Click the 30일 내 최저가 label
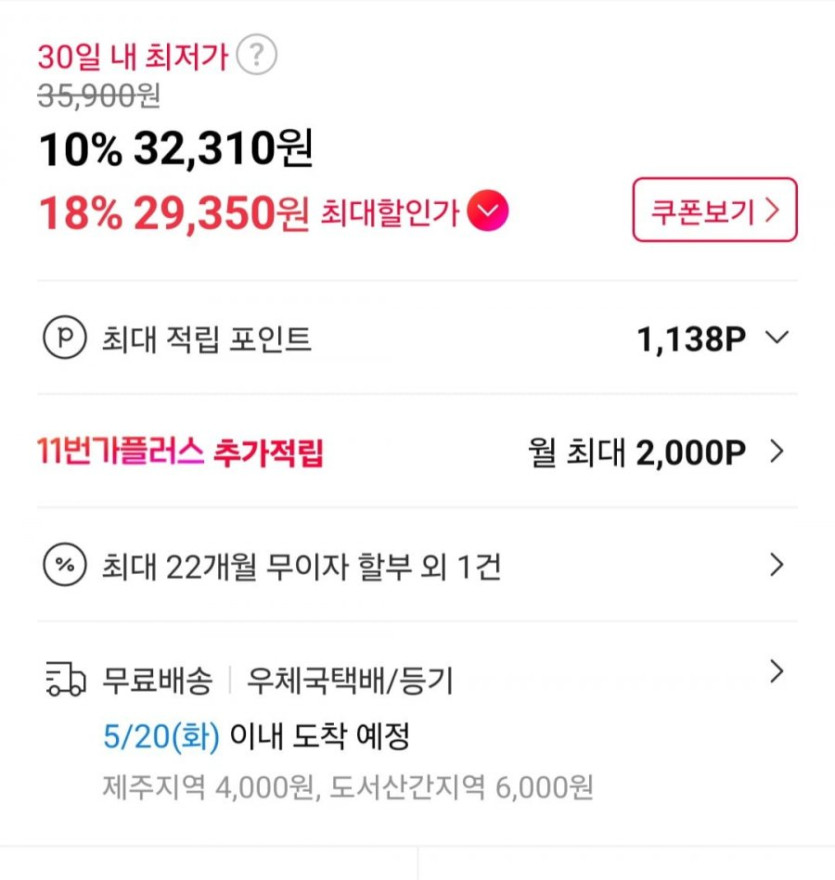Screen dimensions: 835x880 pos(133,56)
